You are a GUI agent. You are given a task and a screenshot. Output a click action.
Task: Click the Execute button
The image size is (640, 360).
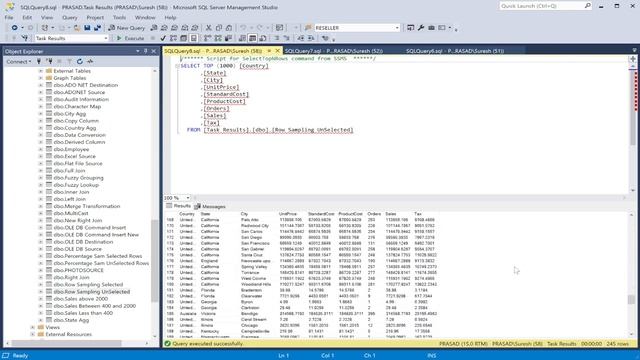click(130, 38)
